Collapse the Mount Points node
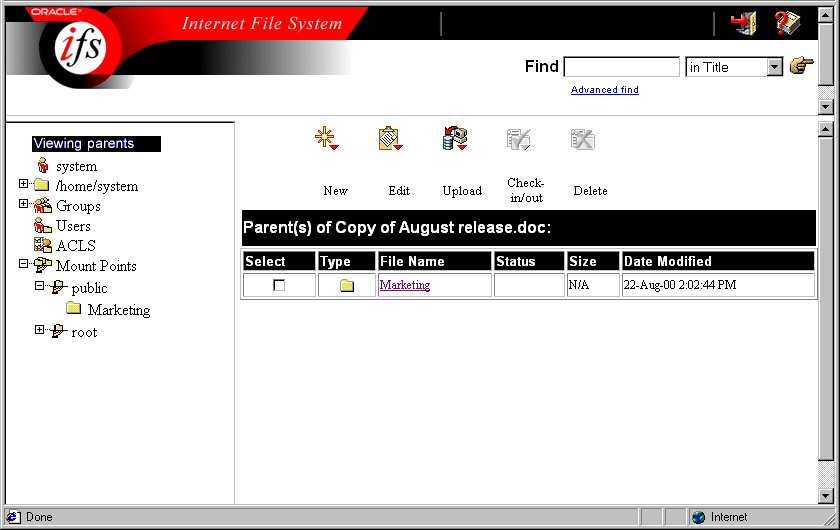The width and height of the screenshot is (840, 530). [23, 263]
